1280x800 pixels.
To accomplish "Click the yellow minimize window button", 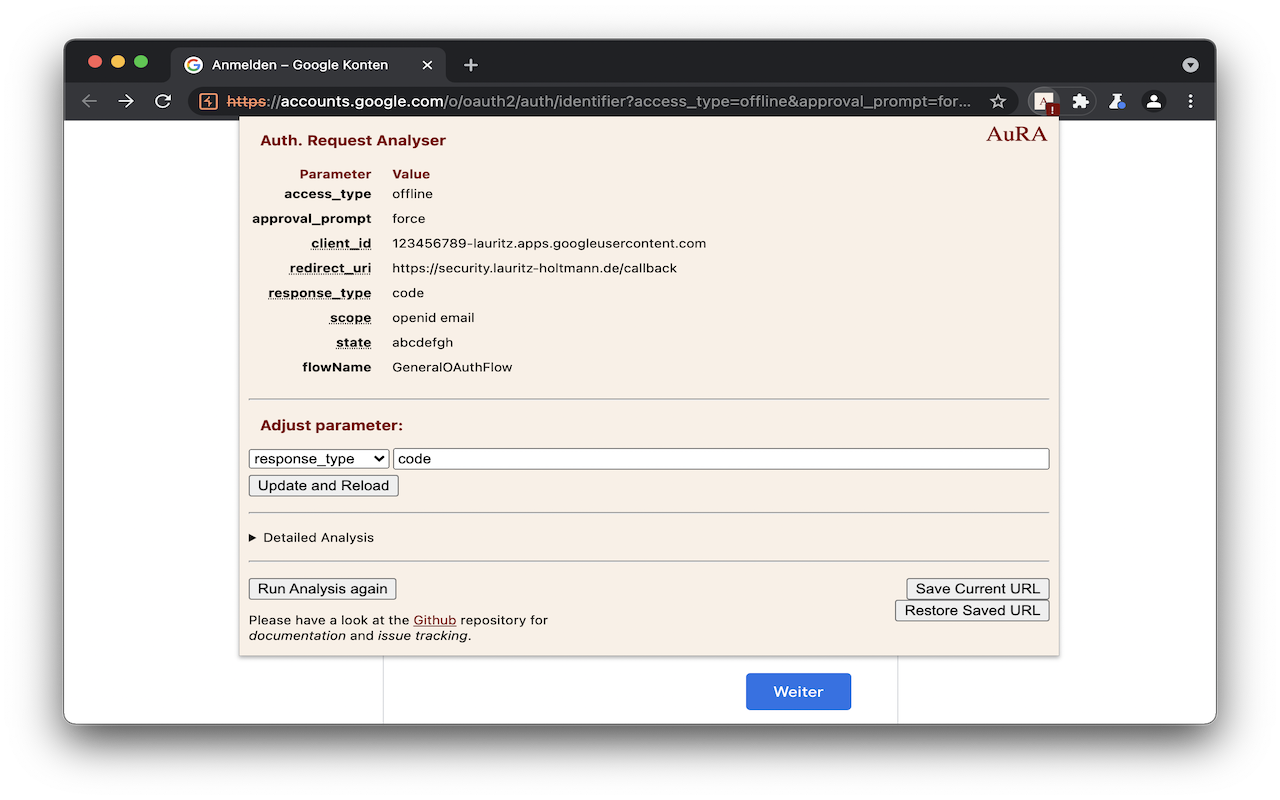I will [x=118, y=61].
